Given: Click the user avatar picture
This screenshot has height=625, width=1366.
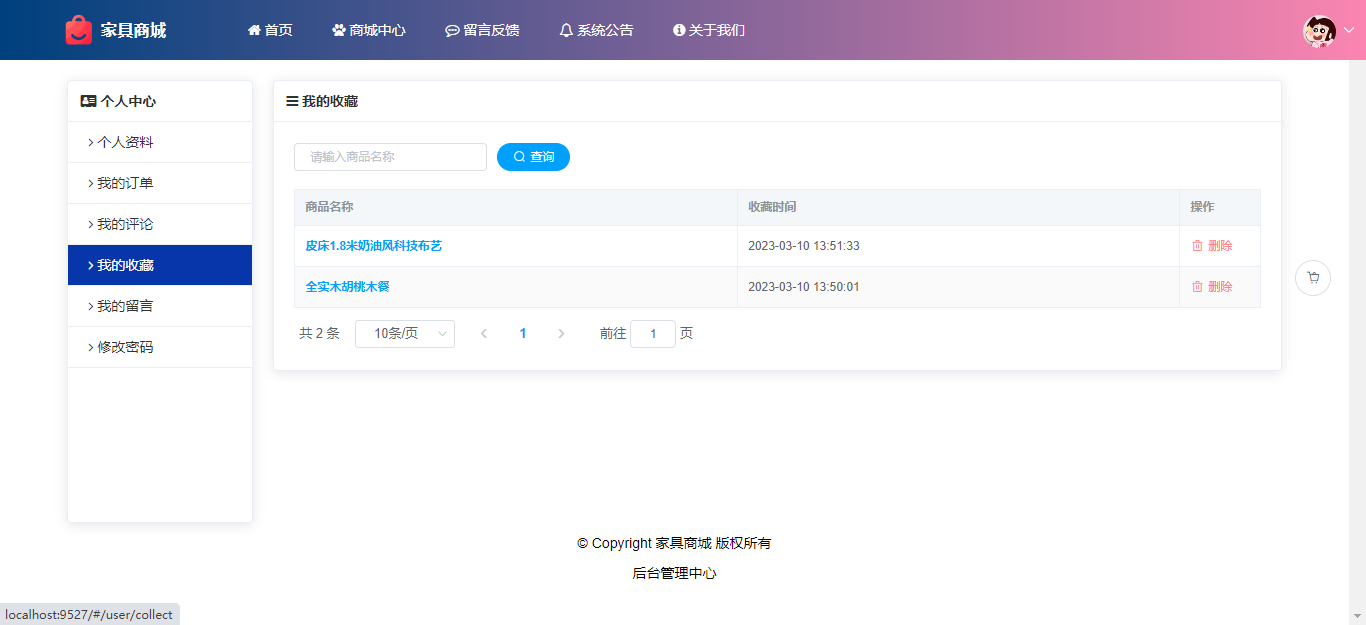Looking at the screenshot, I should 1319,31.
